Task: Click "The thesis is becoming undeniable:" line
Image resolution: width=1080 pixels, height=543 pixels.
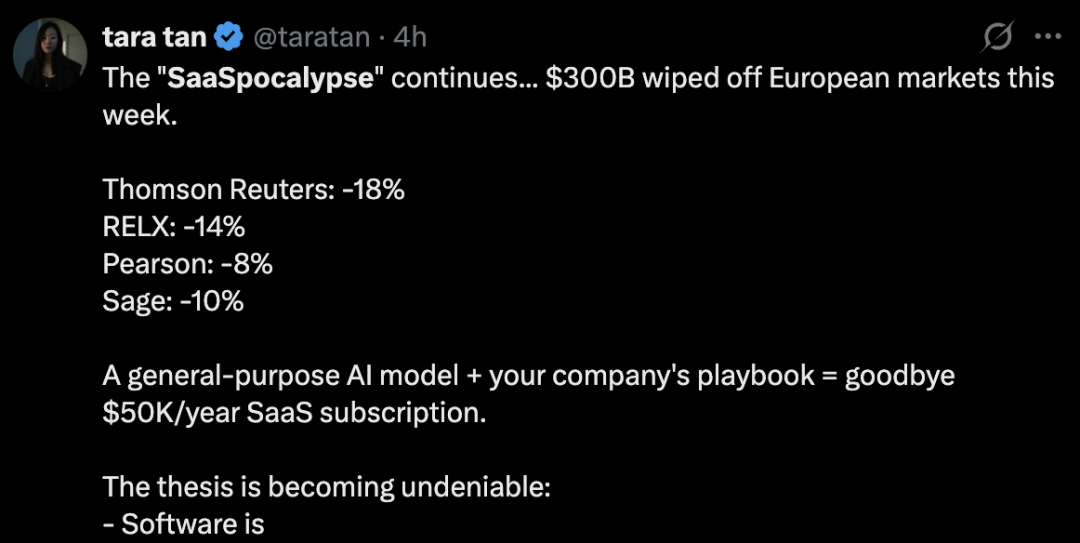Action: [326, 487]
